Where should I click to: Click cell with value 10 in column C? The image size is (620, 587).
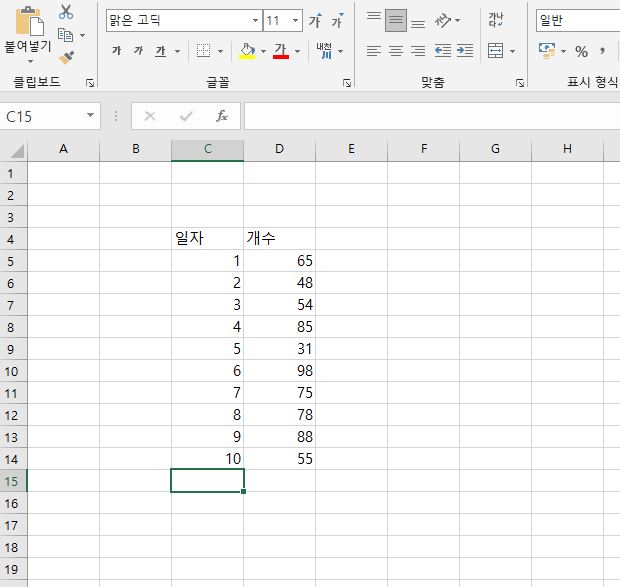208,459
